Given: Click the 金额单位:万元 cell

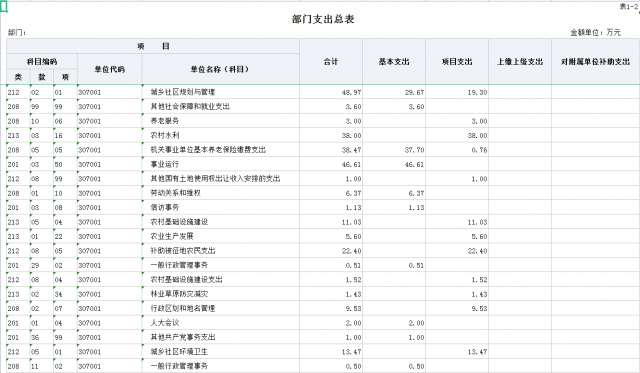Looking at the screenshot, I should click(x=596, y=32).
